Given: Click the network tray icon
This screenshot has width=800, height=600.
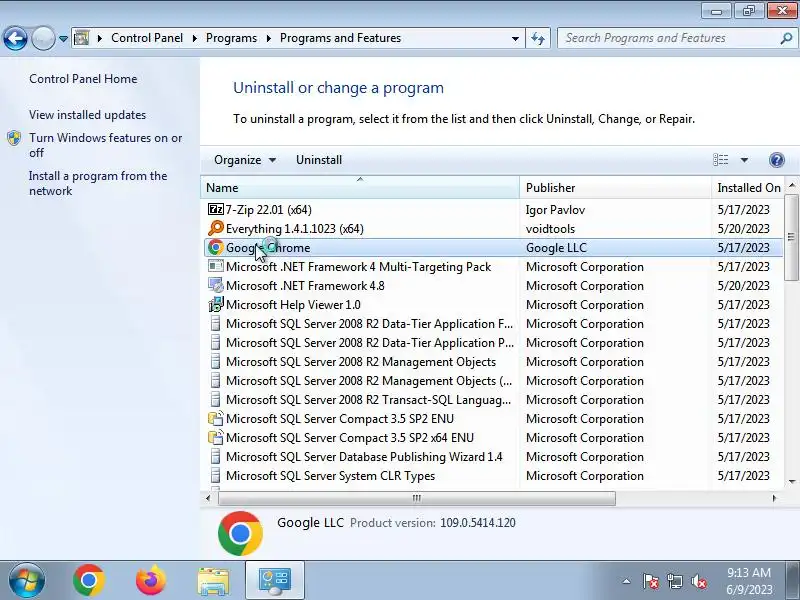Looking at the screenshot, I should coord(675,581).
